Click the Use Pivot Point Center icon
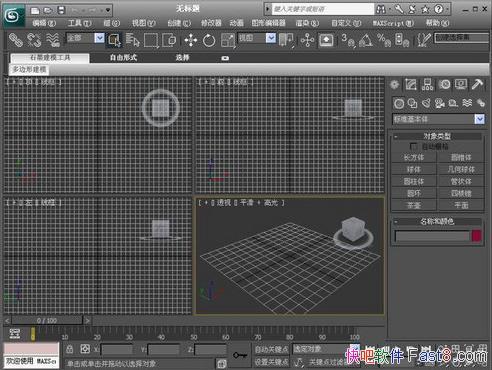Screen dimensions: 492x370 286,40
